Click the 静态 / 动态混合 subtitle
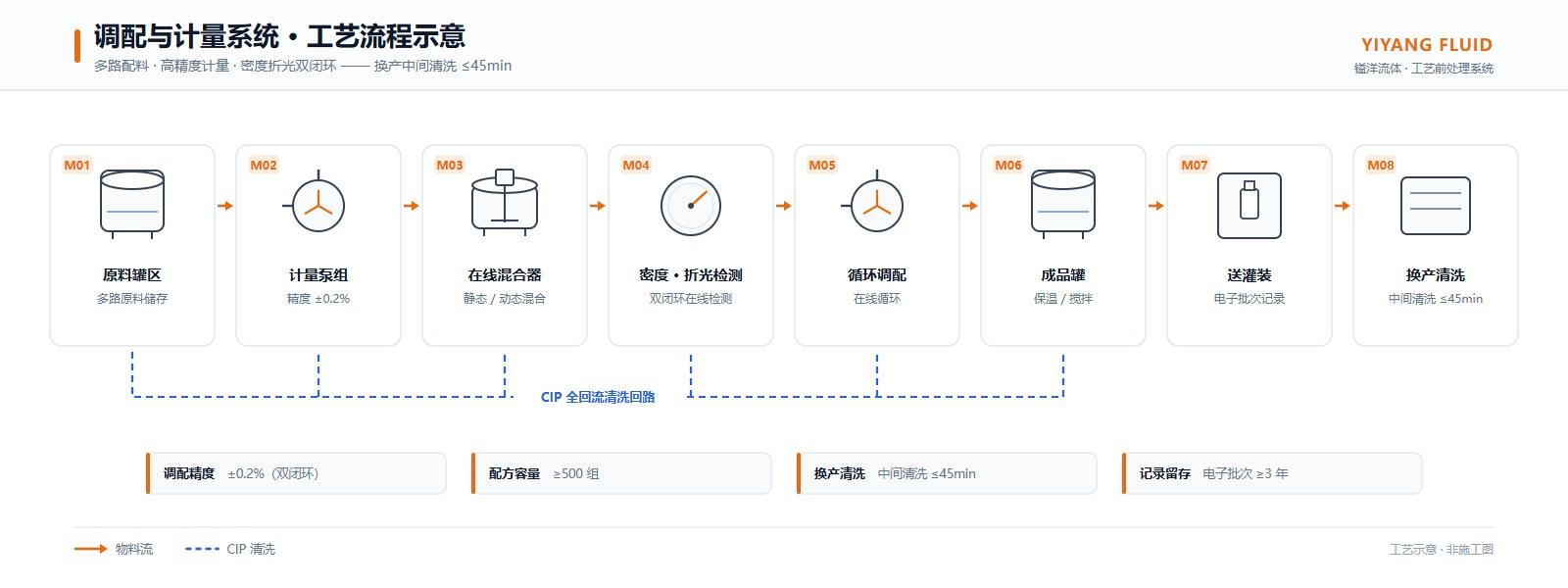The width and height of the screenshot is (1568, 588). click(x=505, y=299)
